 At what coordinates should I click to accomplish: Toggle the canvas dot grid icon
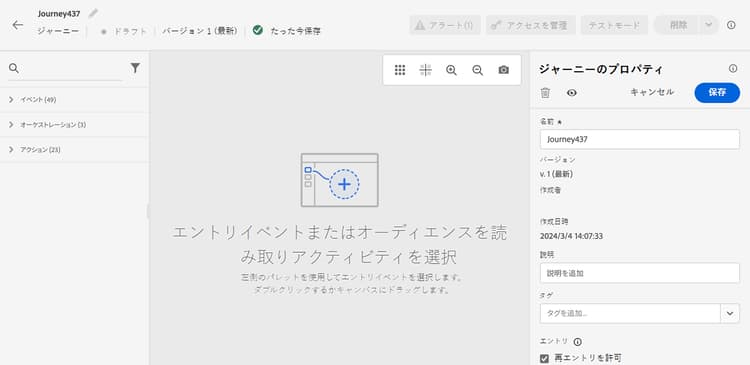400,70
